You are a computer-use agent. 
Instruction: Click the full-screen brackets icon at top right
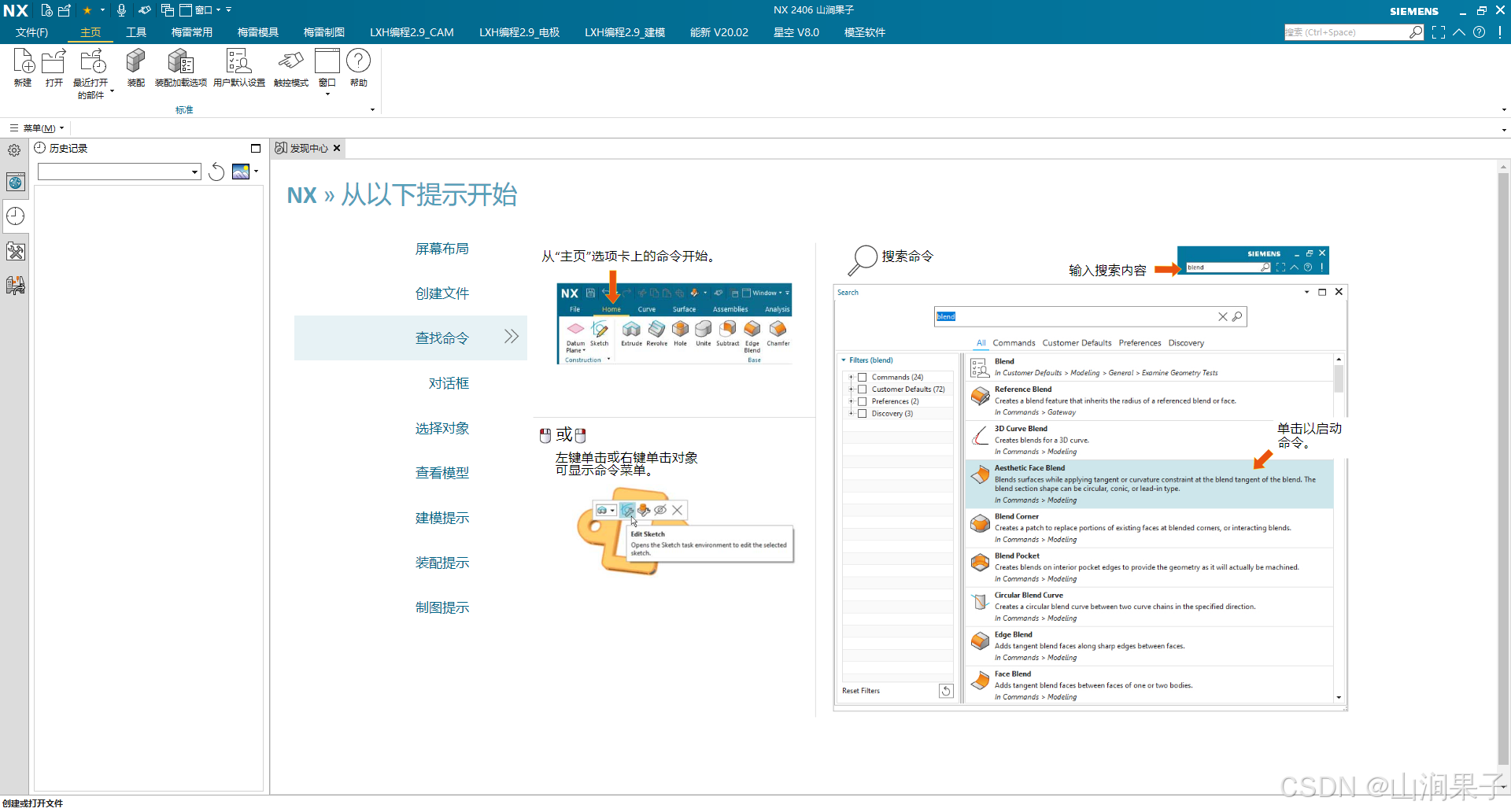[1439, 32]
